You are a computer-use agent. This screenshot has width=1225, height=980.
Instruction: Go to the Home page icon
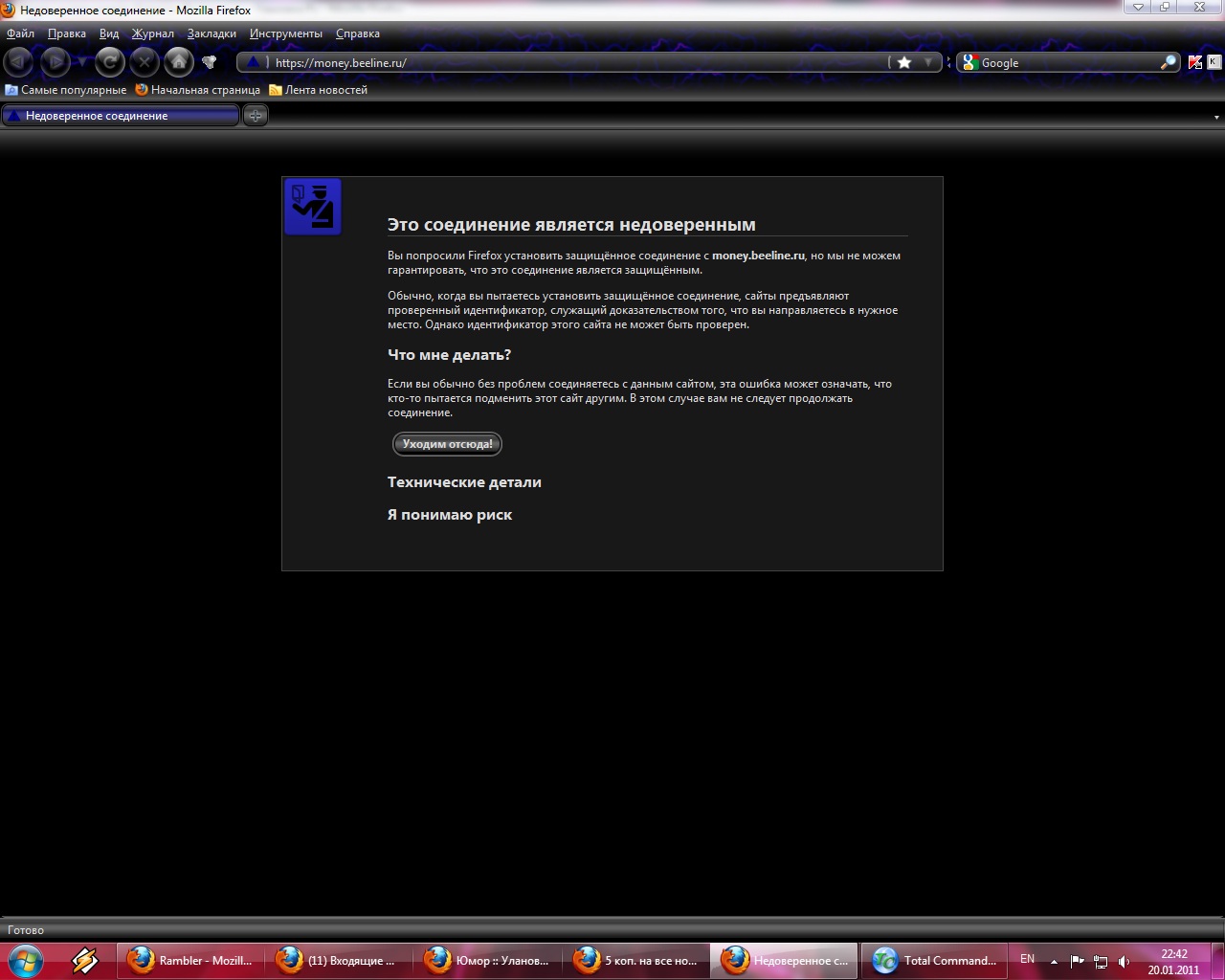(179, 62)
